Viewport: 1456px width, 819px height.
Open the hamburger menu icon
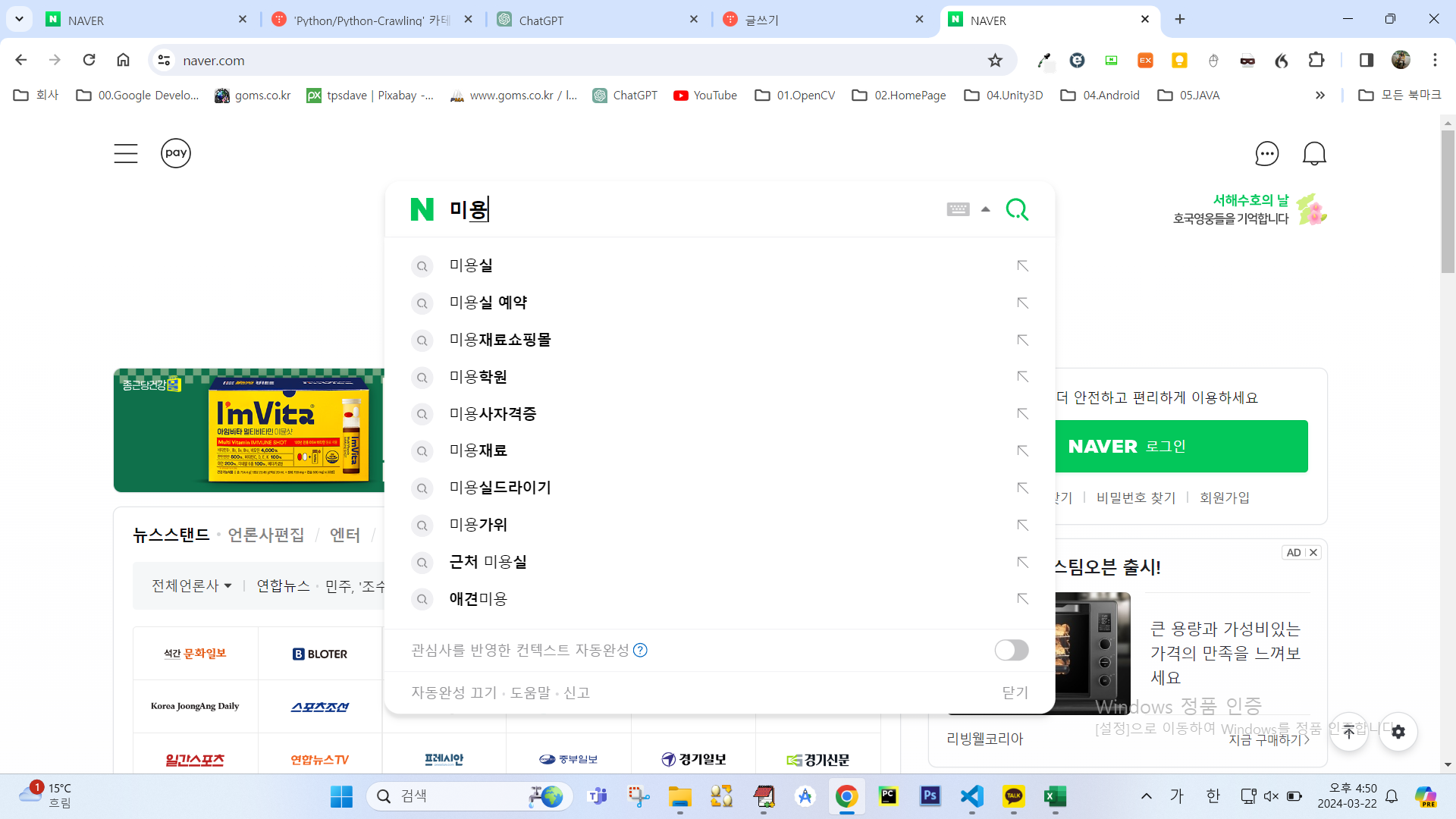126,153
